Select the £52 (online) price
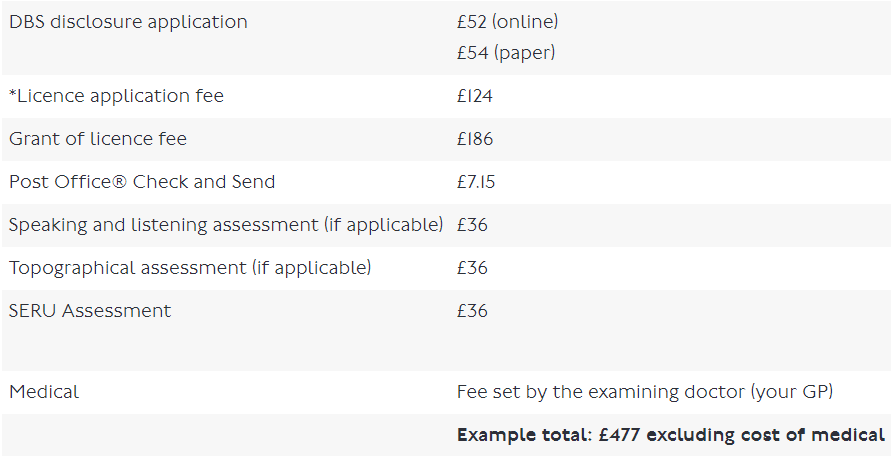This screenshot has height=456, width=892. [x=507, y=22]
